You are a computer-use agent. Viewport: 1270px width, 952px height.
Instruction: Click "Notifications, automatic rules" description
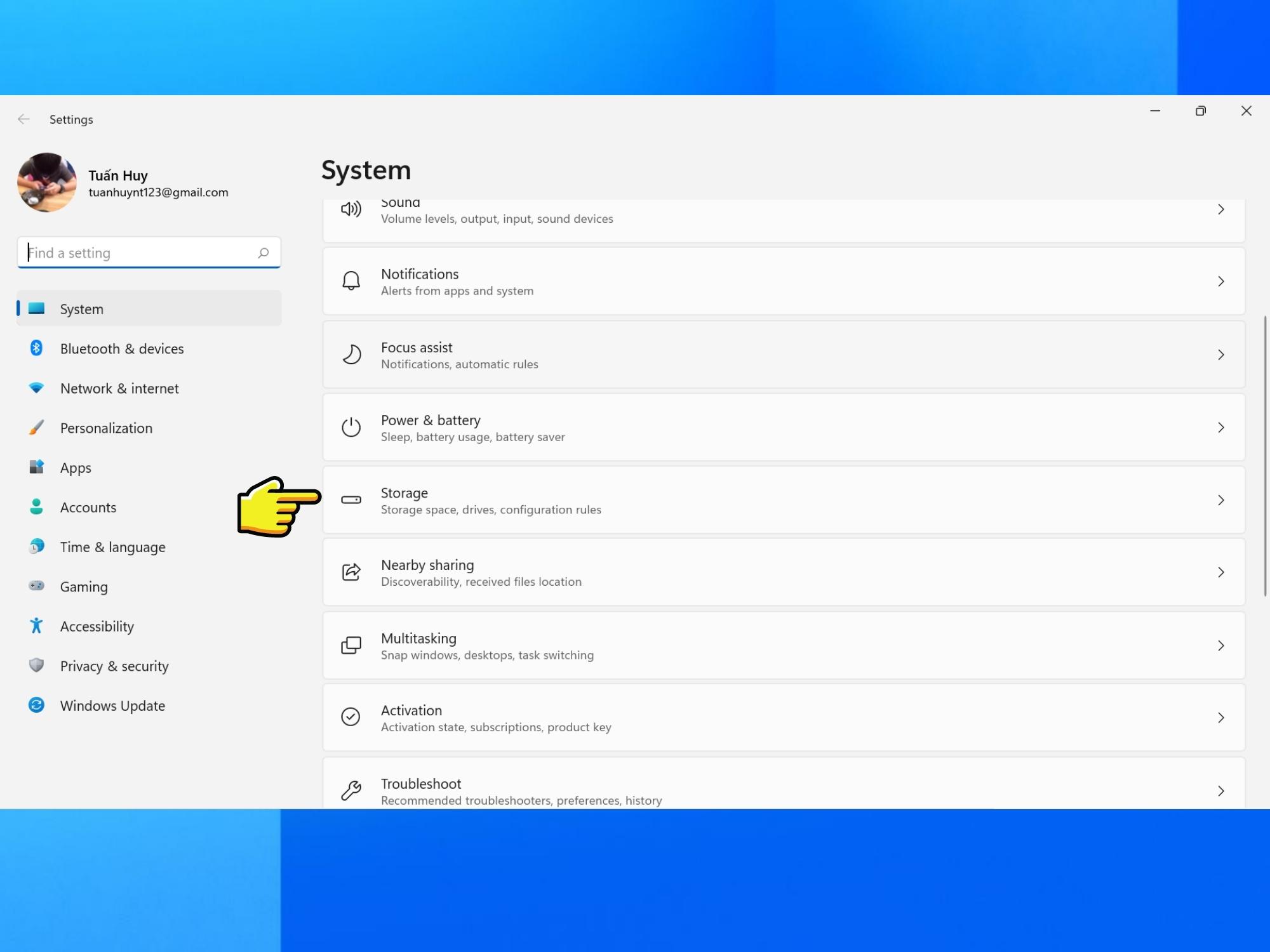point(460,364)
